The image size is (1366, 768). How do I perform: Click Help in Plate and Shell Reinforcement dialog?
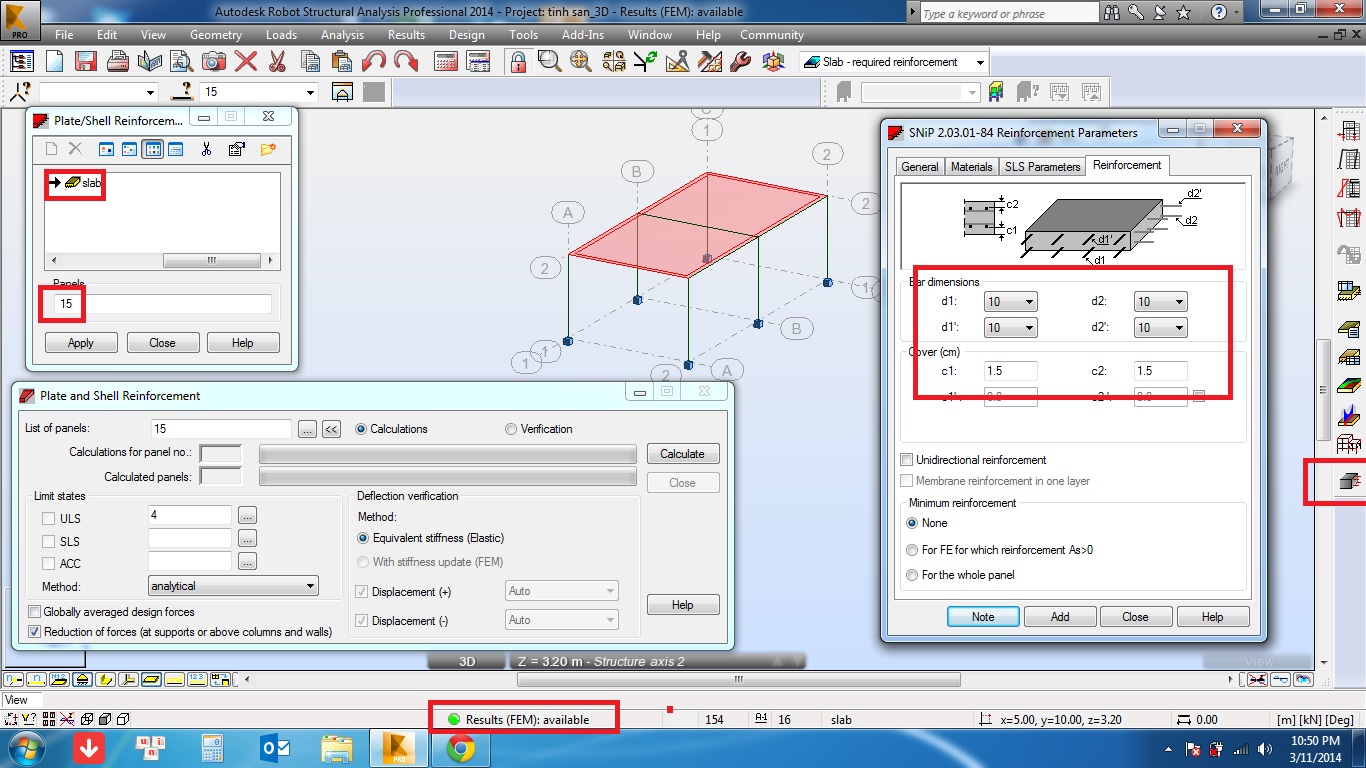(x=682, y=605)
